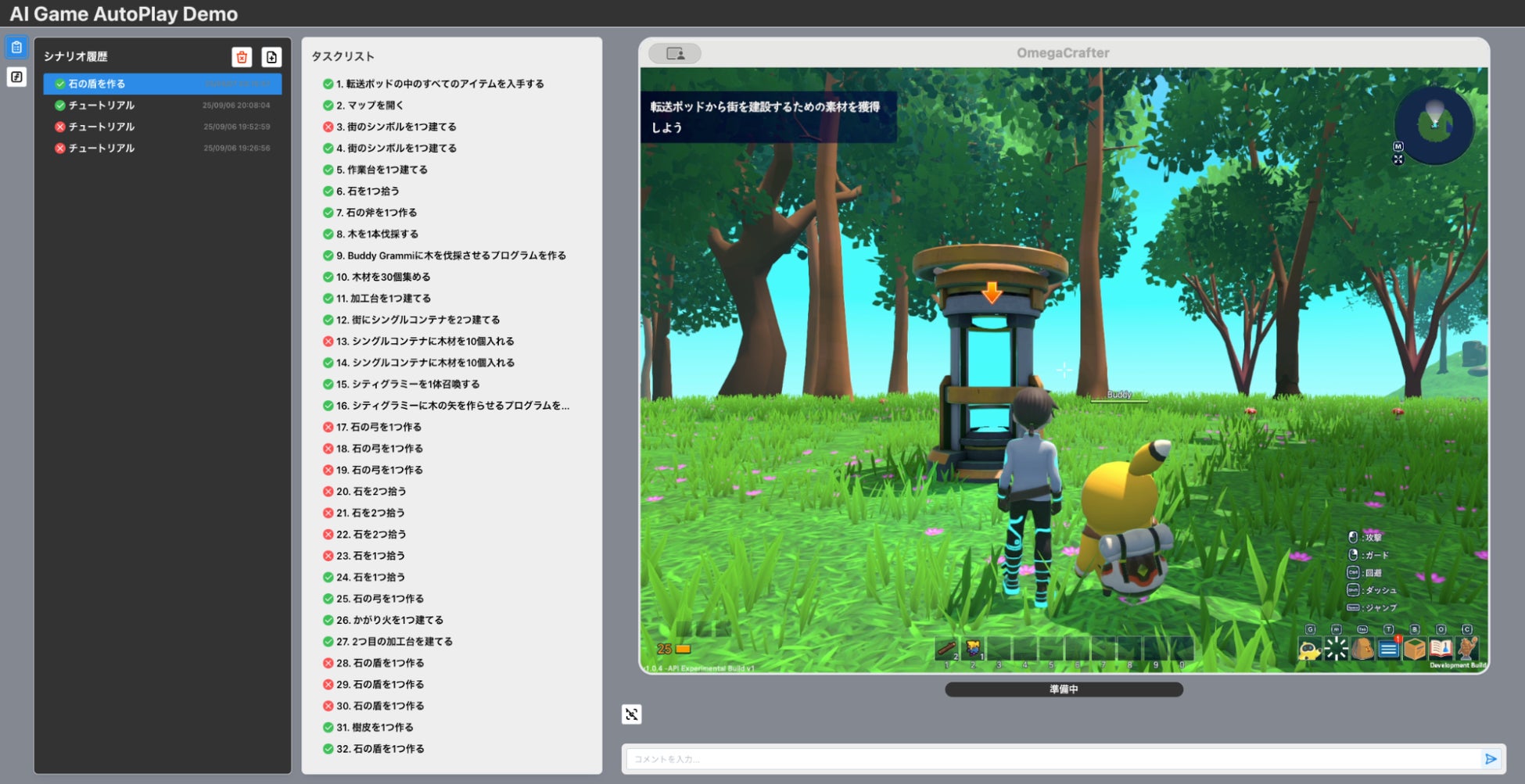The height and width of the screenshot is (784, 1525).
Task: Click the white sunburst icon (Alt)
Action: point(1336,648)
